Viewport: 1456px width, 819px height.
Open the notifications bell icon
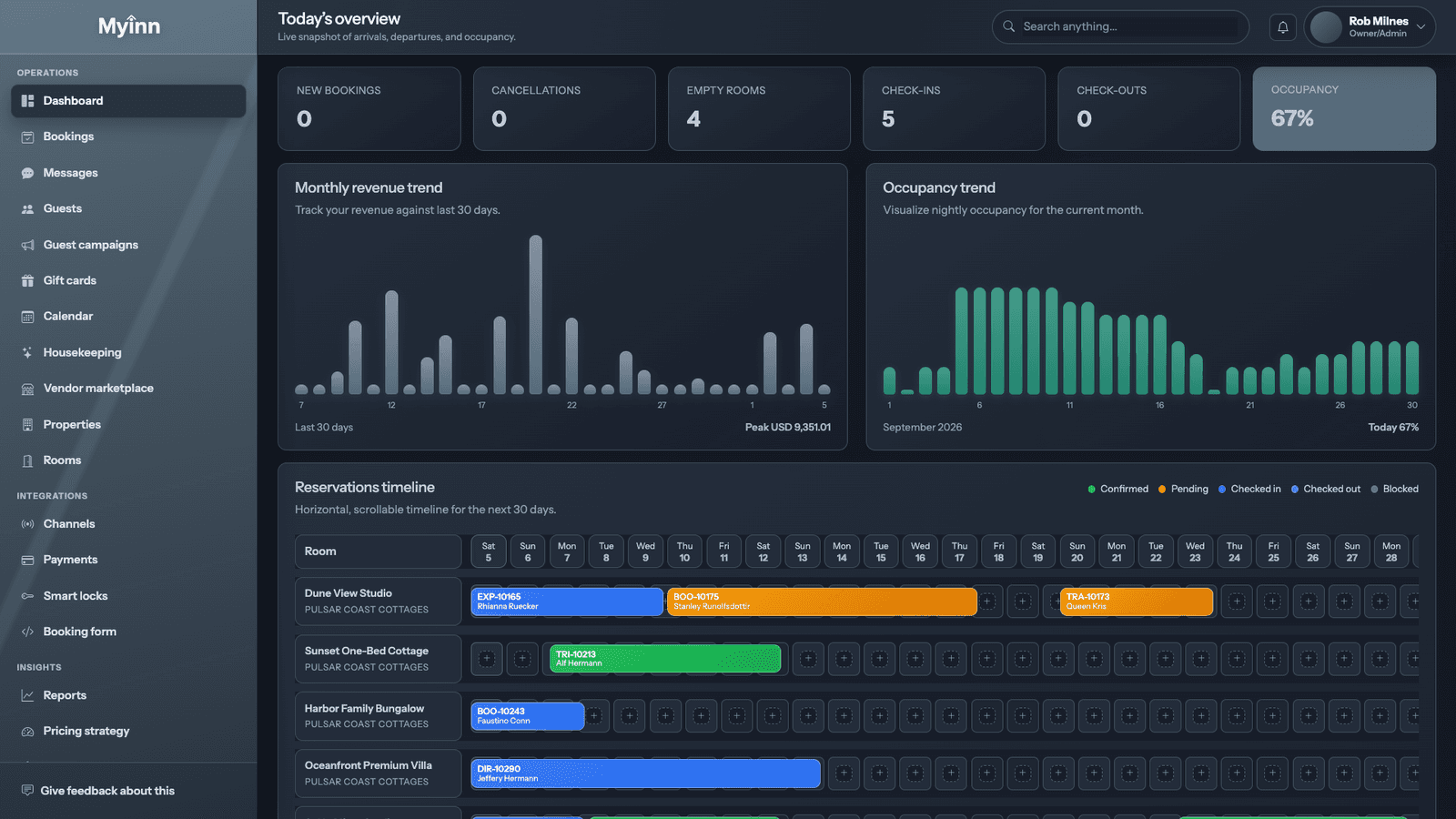1282,27
